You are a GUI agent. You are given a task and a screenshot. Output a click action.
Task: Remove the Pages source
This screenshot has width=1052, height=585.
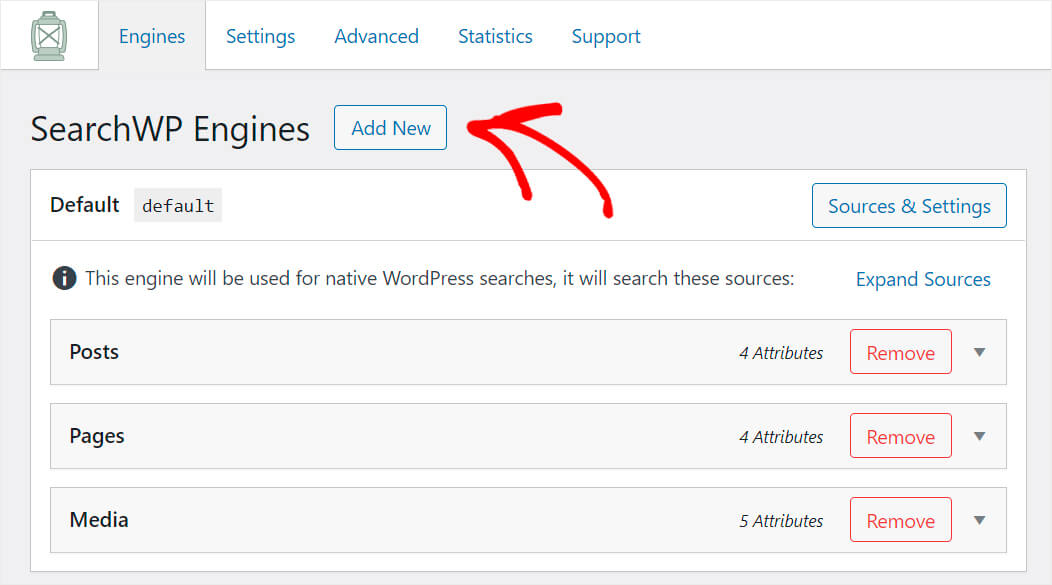tap(900, 436)
